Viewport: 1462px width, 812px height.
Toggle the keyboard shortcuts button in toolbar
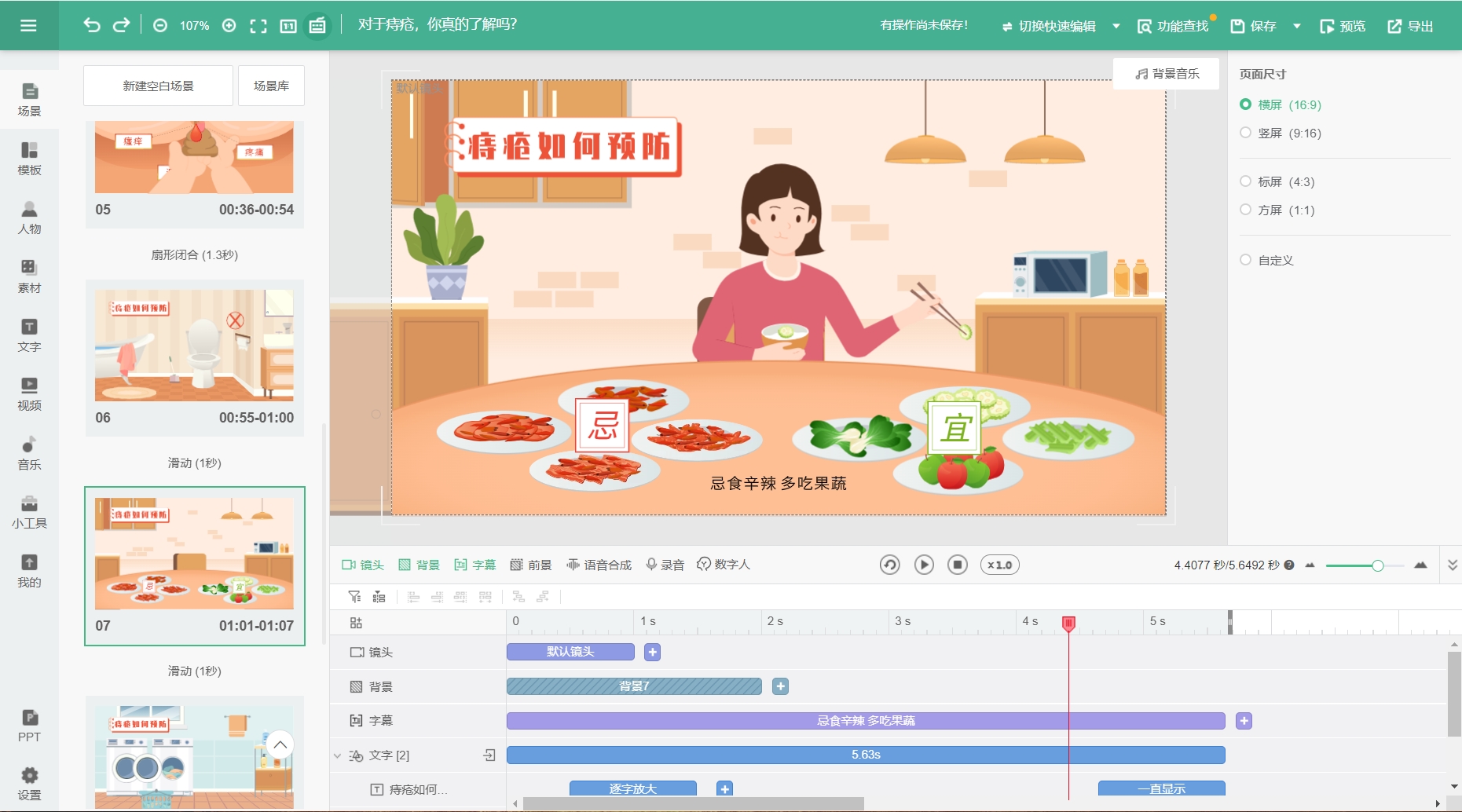(317, 26)
